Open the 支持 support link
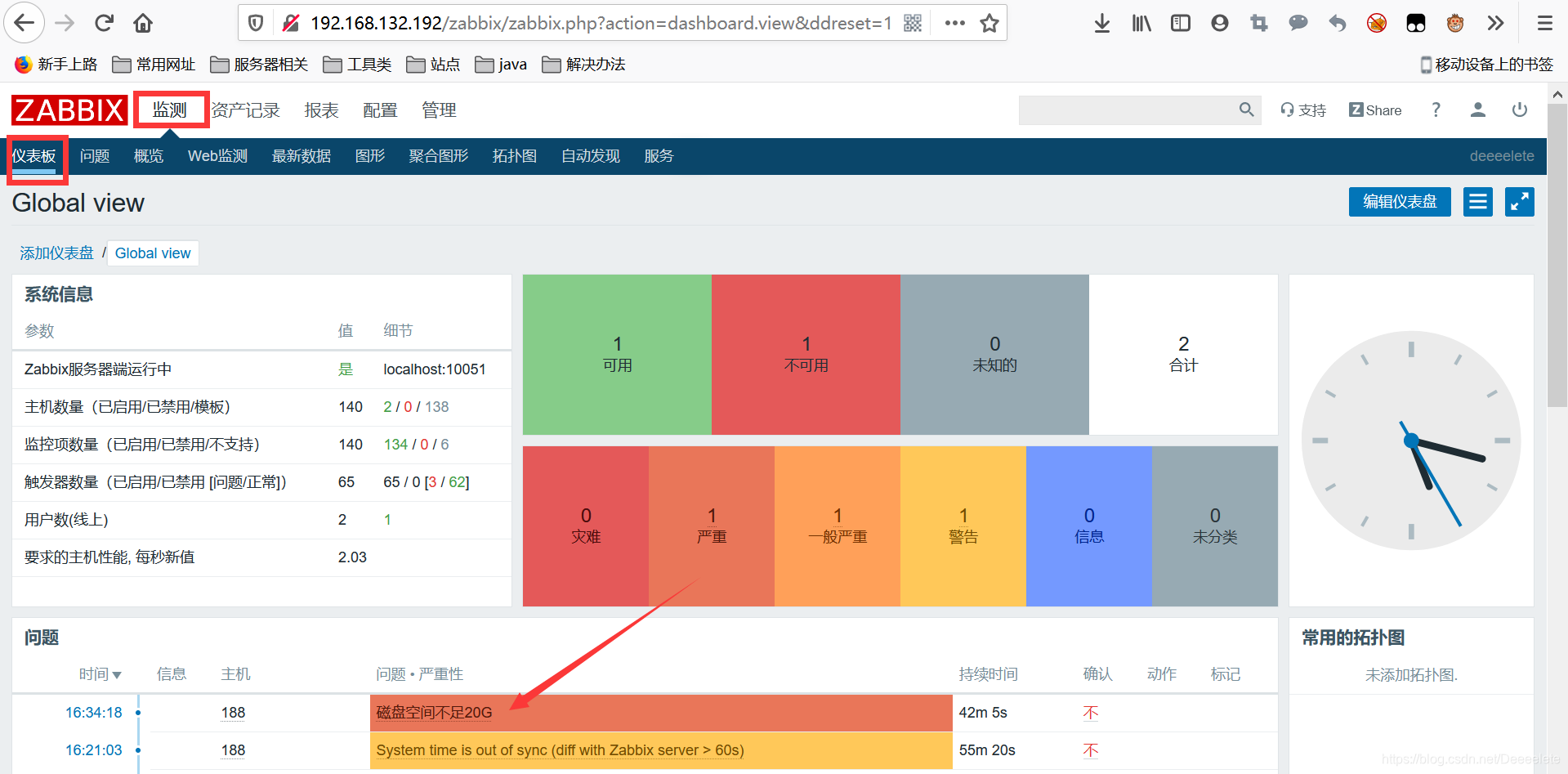The height and width of the screenshot is (774, 1568). [1303, 110]
